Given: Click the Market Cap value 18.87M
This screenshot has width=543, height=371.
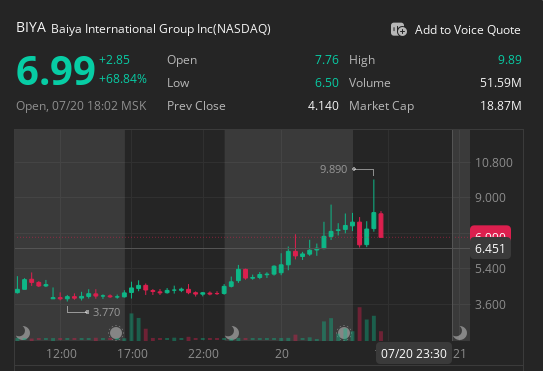Looking at the screenshot, I should click(x=500, y=106).
